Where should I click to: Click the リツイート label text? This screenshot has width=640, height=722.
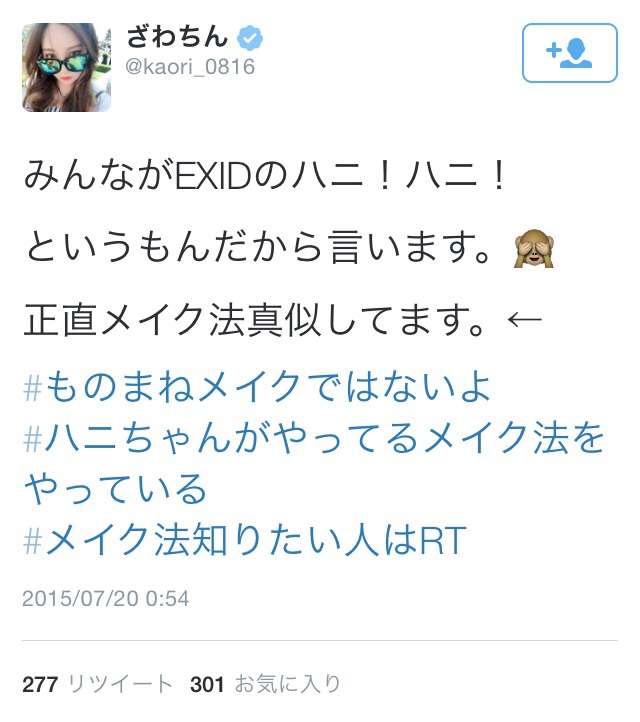(120, 684)
